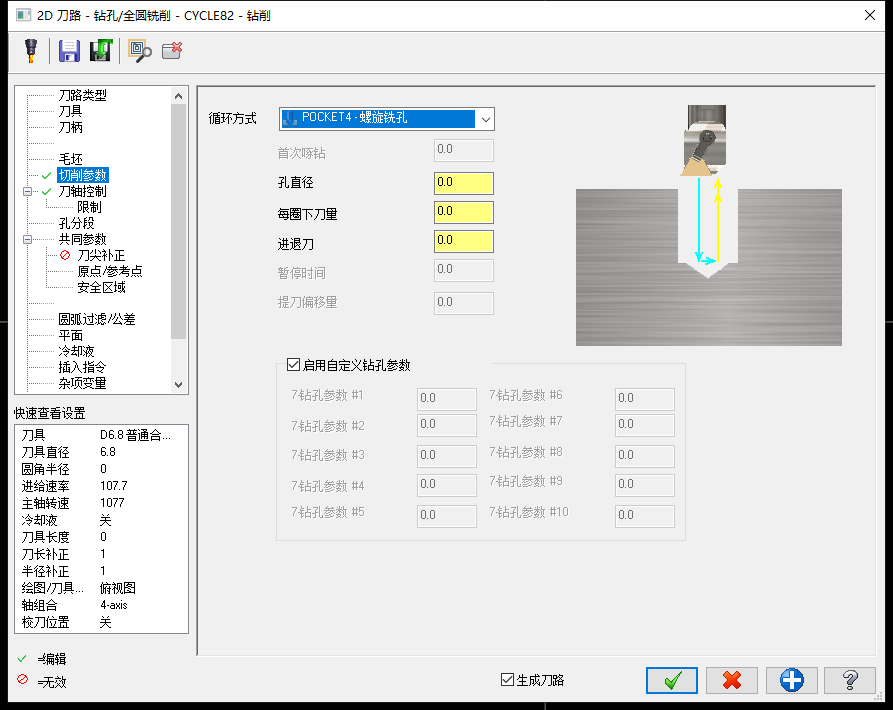893x710 pixels.
Task: Select 刀柄 page in the tree
Action: [71, 127]
